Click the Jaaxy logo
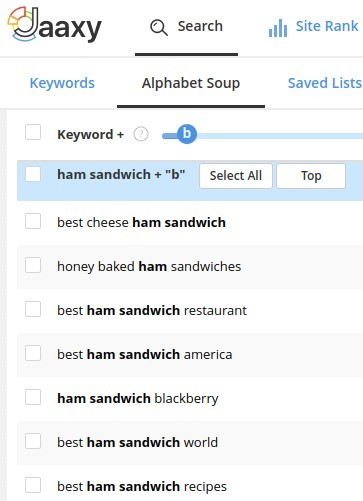 [55, 25]
